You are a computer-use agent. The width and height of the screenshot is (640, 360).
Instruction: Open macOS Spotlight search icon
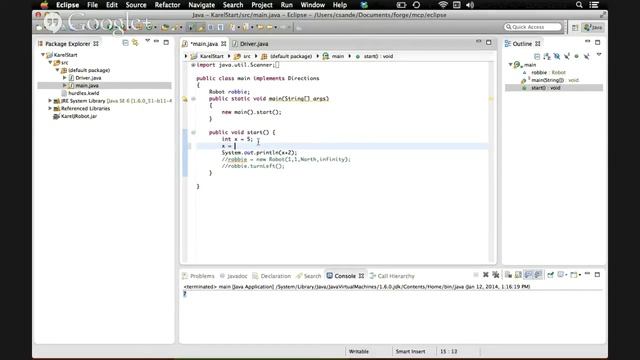(579, 5)
